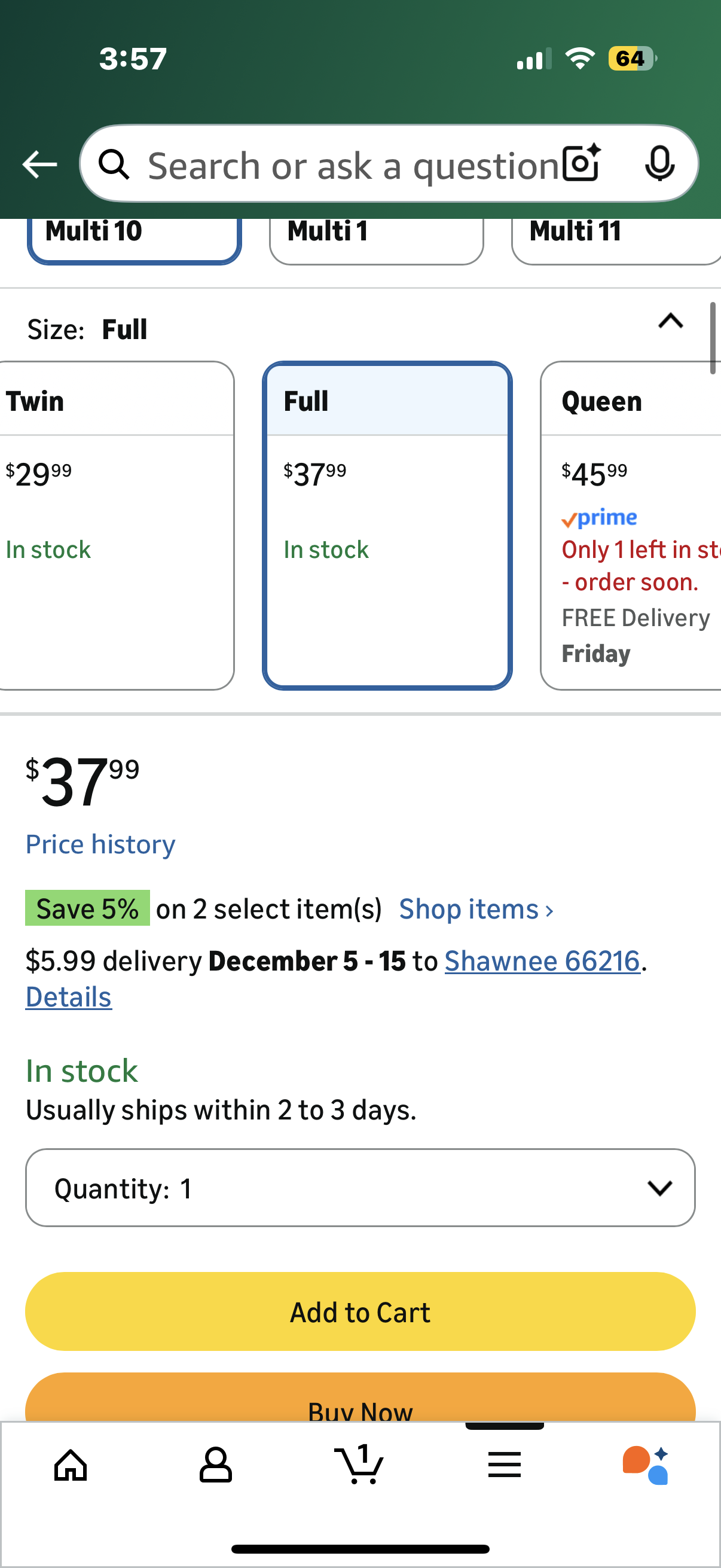Open the shopping cart icon
Image resolution: width=721 pixels, height=1568 pixels.
pos(359,1465)
